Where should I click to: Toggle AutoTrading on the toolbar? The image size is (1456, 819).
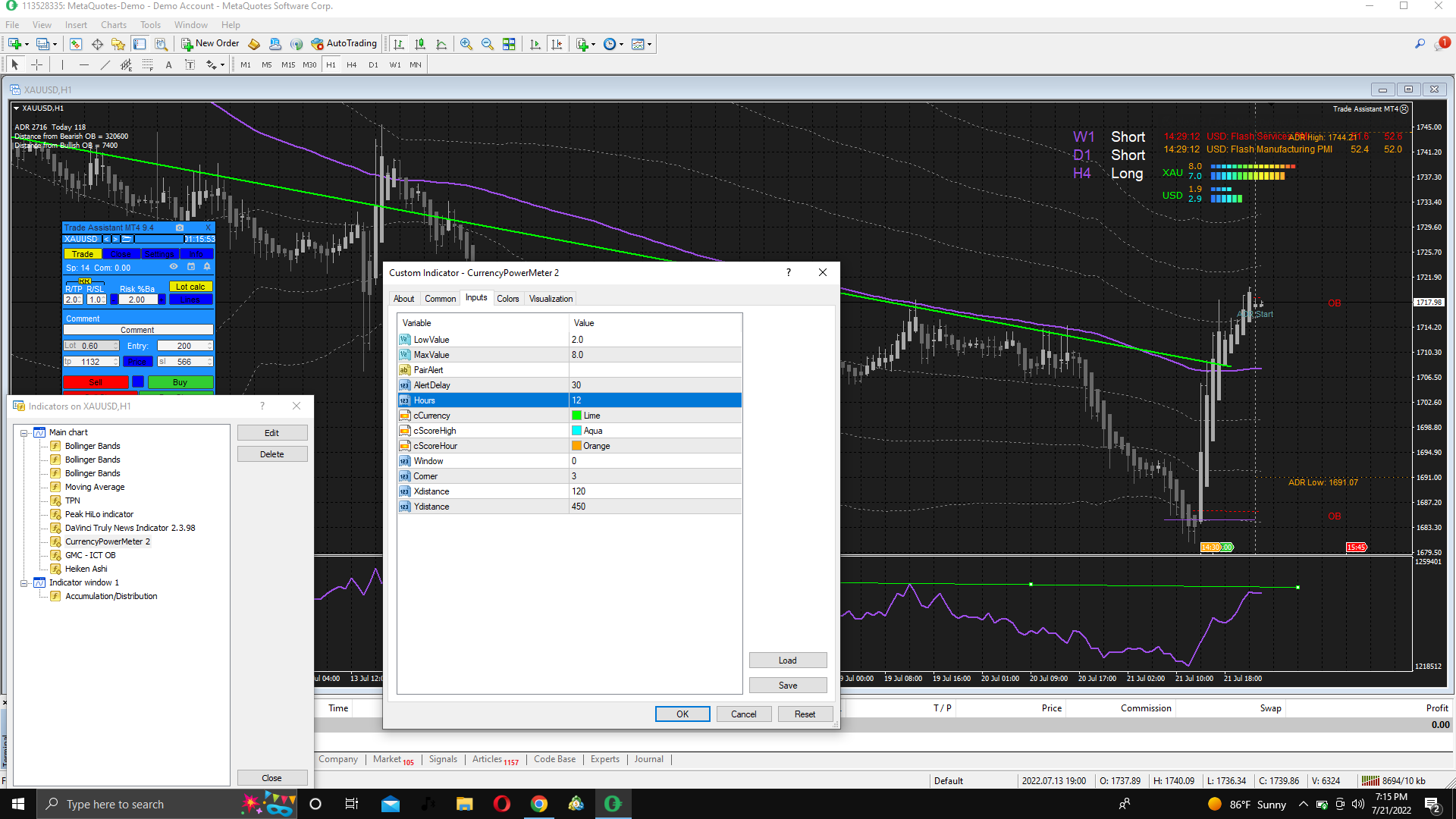tap(344, 43)
